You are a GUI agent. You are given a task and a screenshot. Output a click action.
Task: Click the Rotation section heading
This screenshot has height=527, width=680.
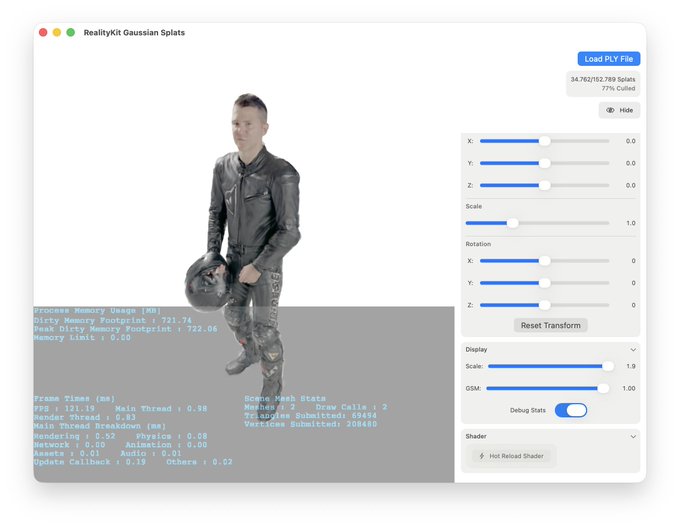point(478,244)
